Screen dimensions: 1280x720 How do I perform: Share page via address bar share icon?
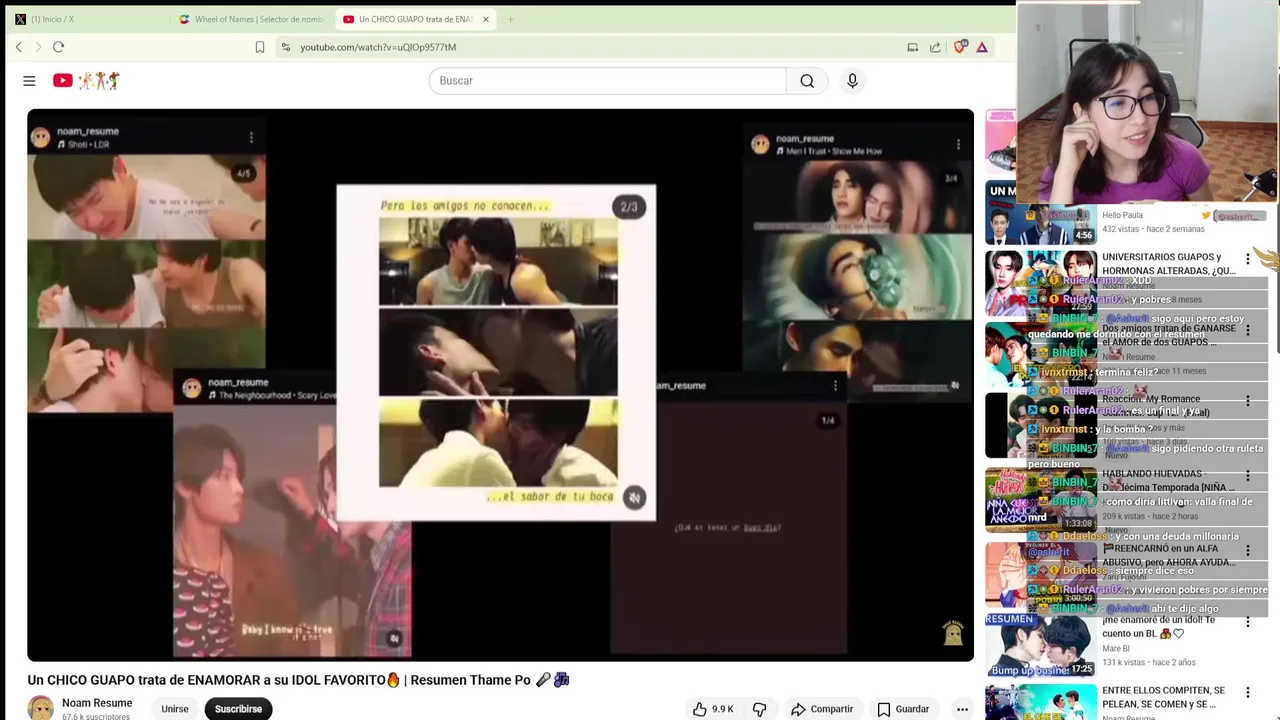click(935, 47)
